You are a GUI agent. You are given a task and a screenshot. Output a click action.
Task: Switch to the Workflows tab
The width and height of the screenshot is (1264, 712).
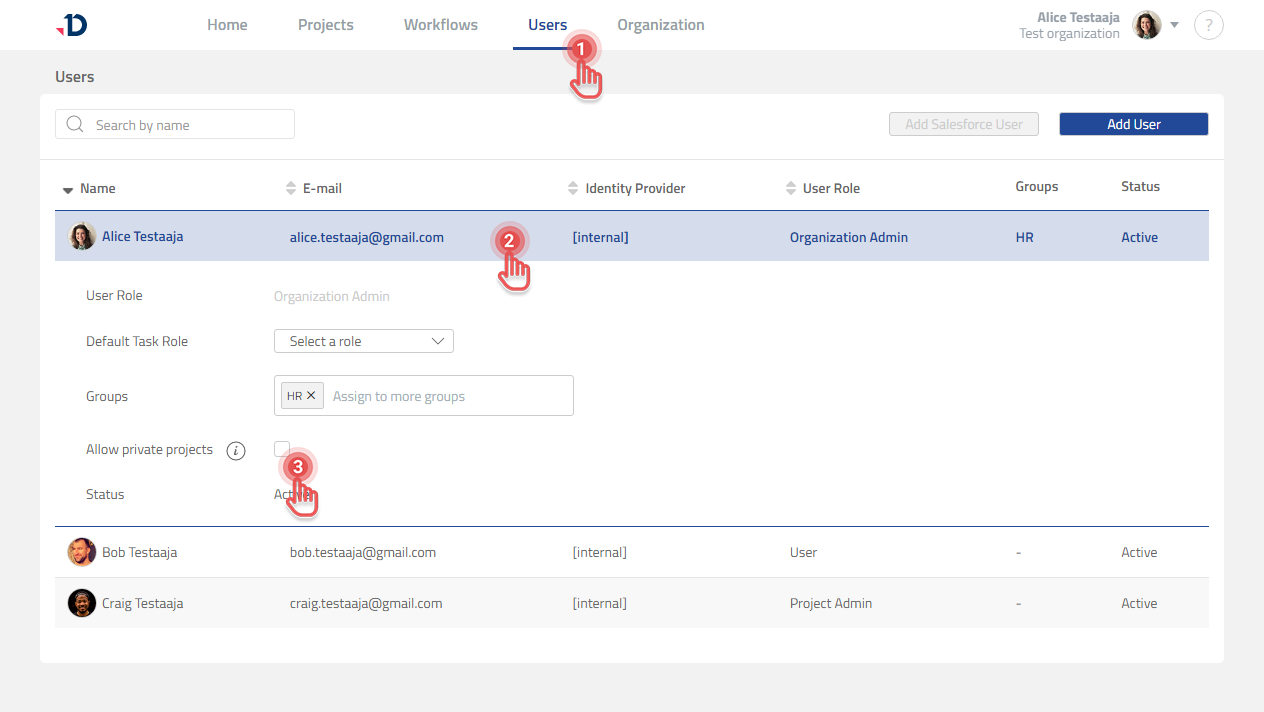[440, 24]
